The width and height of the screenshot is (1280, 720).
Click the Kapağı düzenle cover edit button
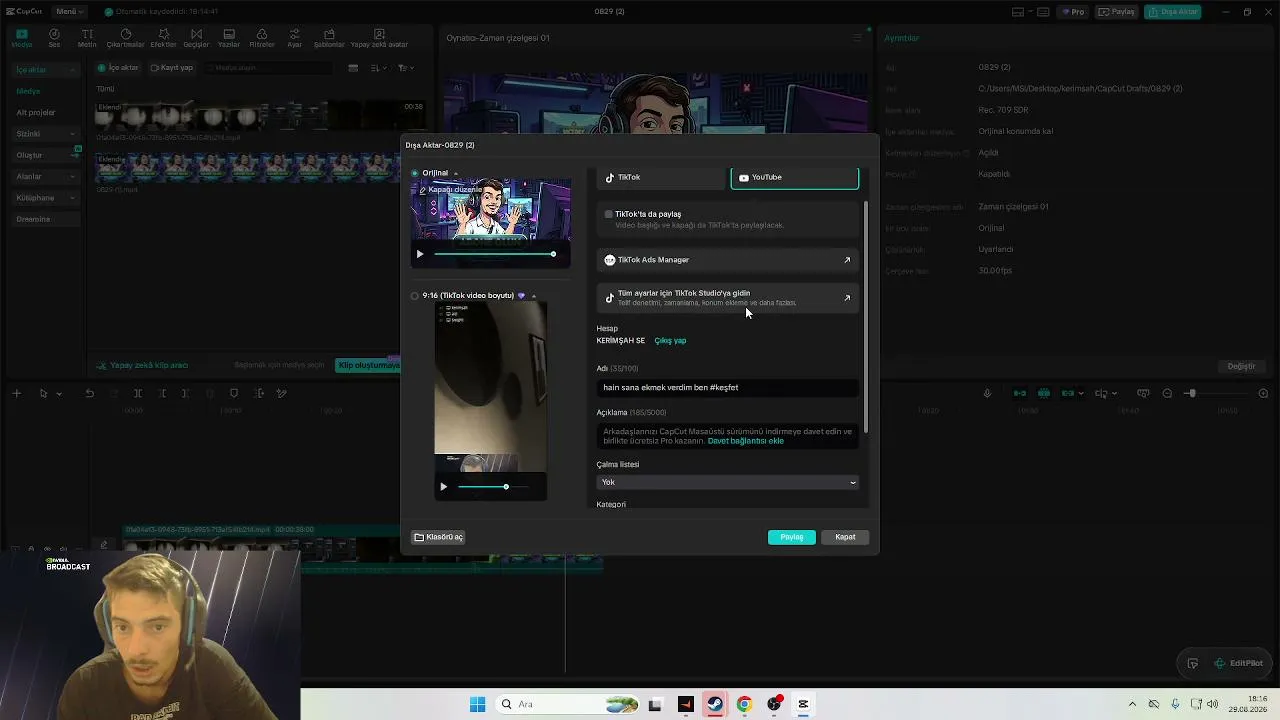pos(451,190)
